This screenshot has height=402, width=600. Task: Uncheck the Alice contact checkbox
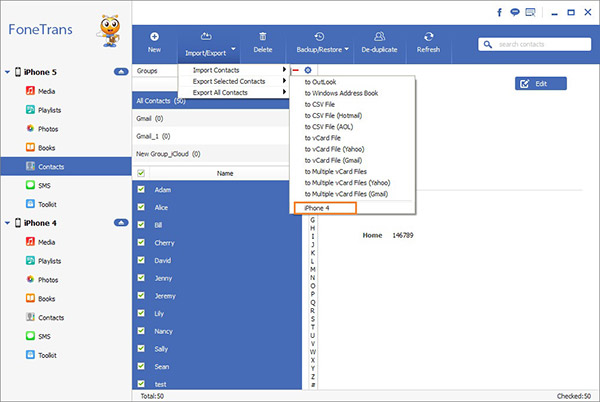pyautogui.click(x=141, y=207)
